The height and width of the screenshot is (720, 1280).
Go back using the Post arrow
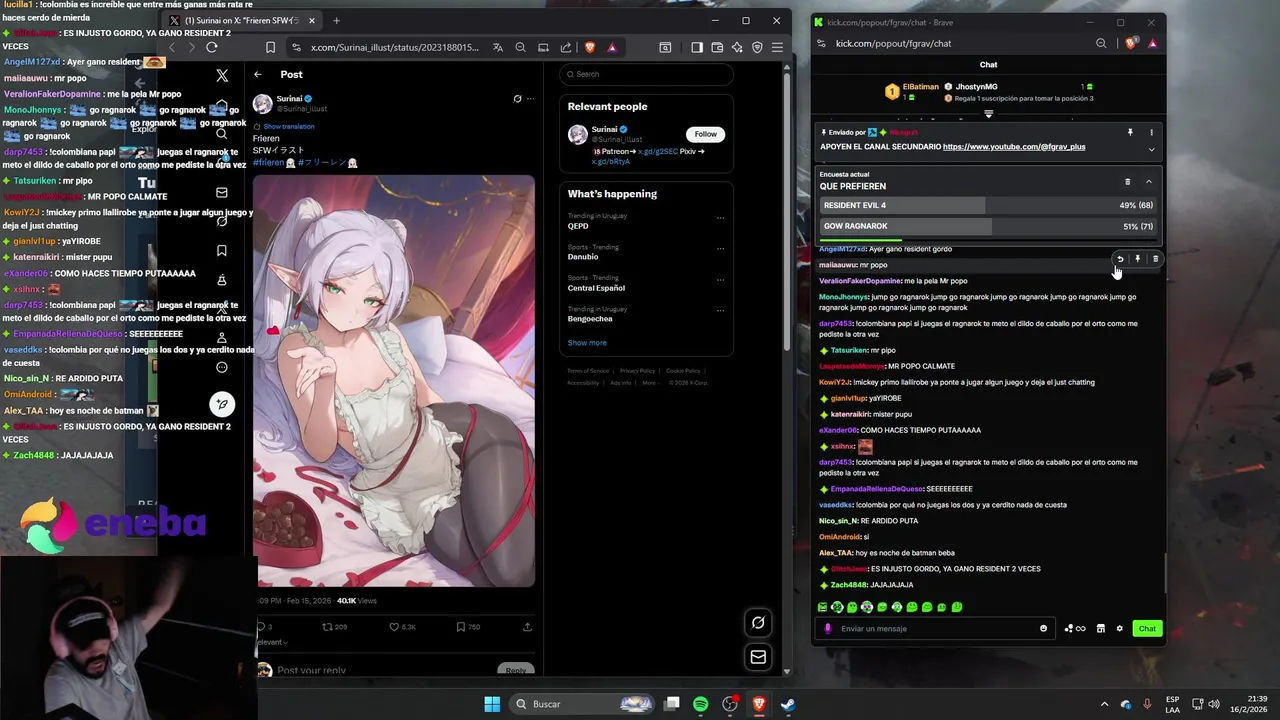coord(258,74)
